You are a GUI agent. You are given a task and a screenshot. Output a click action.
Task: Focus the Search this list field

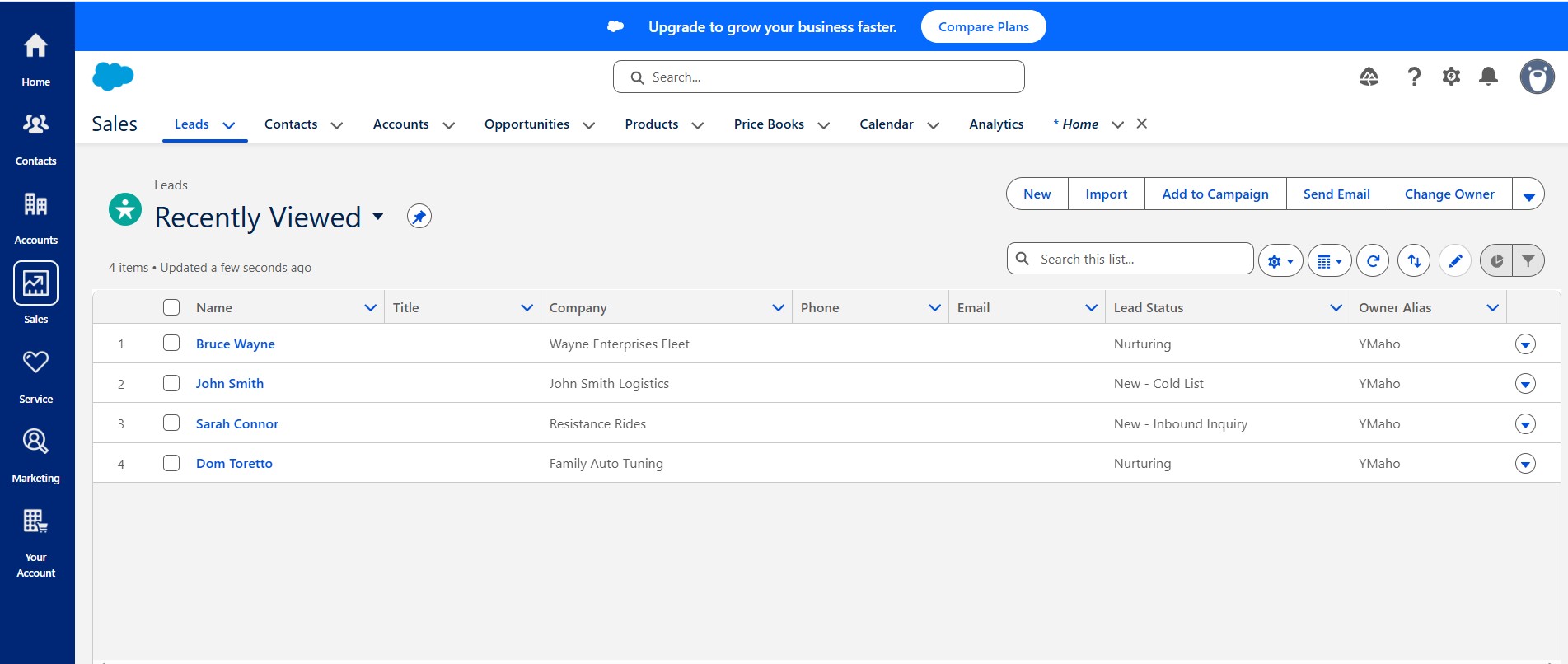[x=1130, y=259]
